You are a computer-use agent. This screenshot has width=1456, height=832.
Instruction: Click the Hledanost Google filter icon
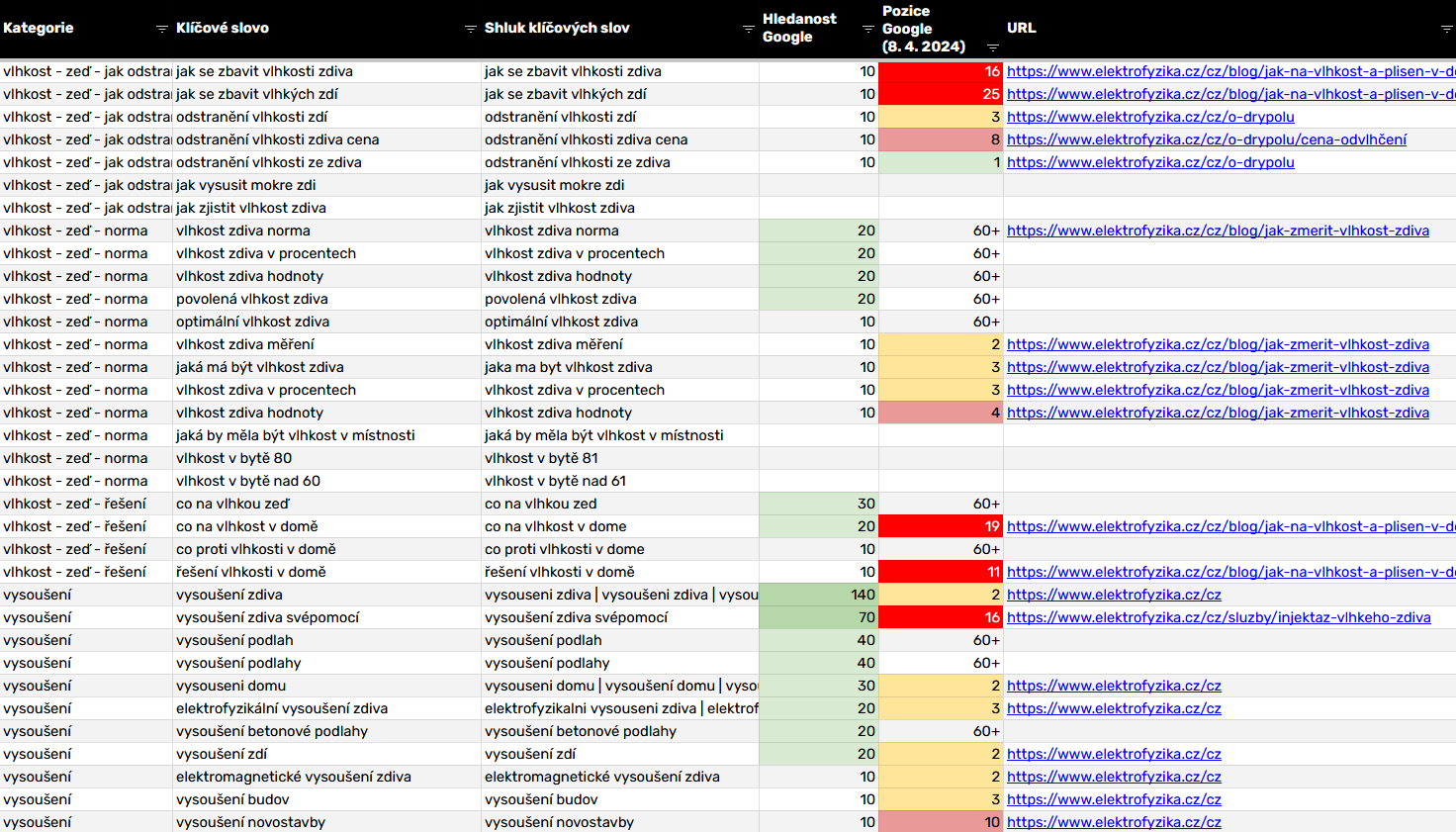868,30
